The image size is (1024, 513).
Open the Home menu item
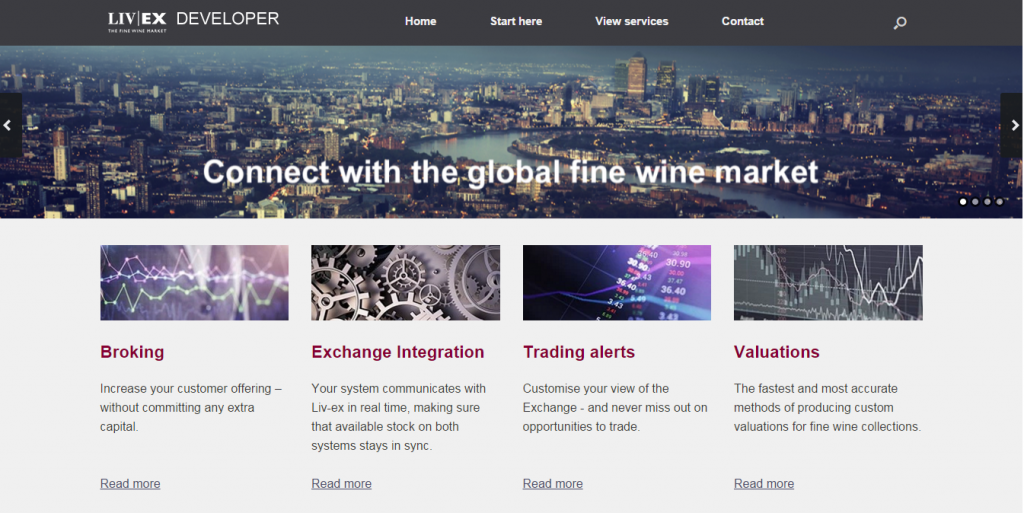[x=421, y=22]
